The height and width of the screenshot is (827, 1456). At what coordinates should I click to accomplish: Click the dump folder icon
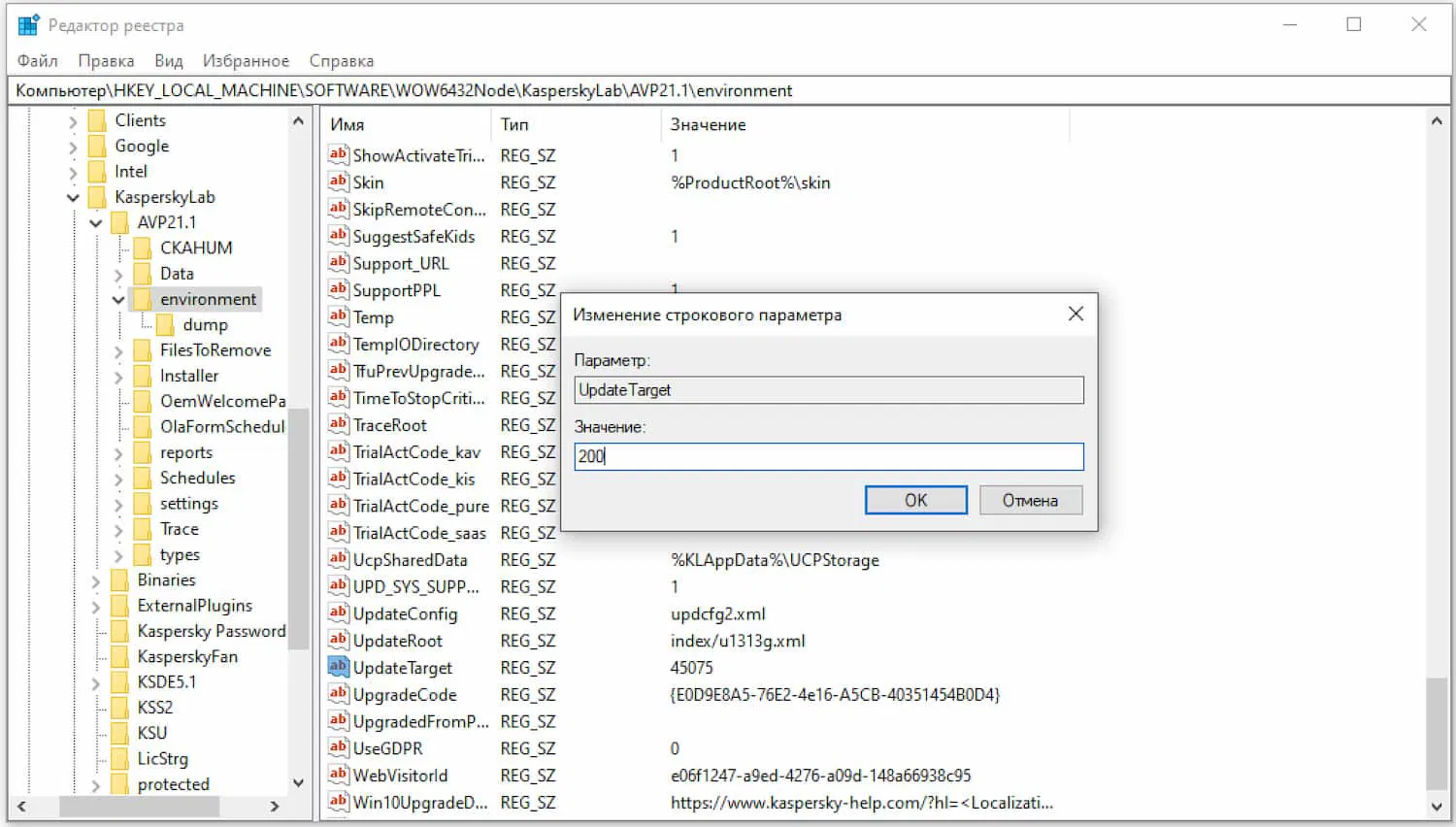click(165, 324)
